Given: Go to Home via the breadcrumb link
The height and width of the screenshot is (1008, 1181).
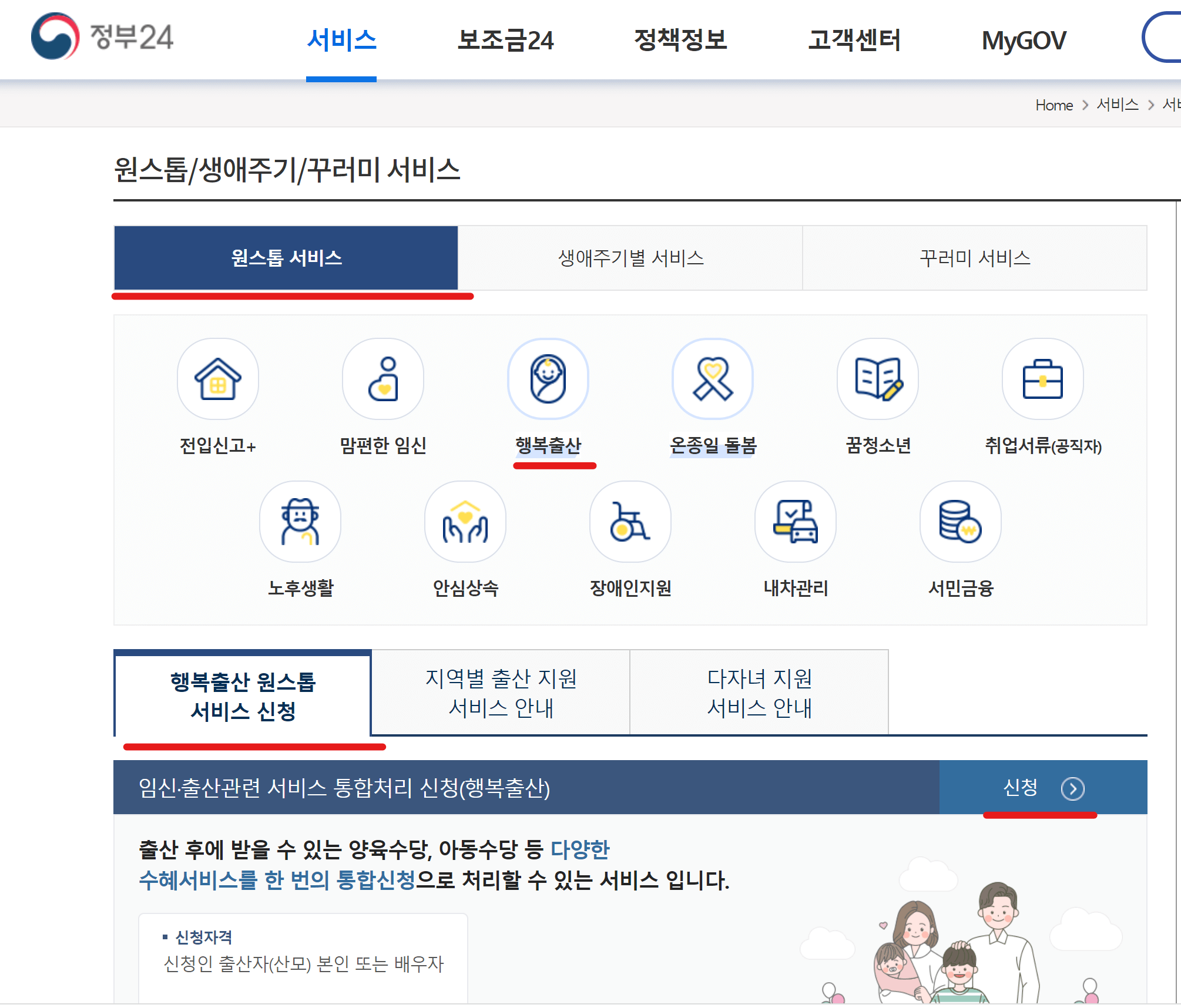Looking at the screenshot, I should tap(1054, 105).
